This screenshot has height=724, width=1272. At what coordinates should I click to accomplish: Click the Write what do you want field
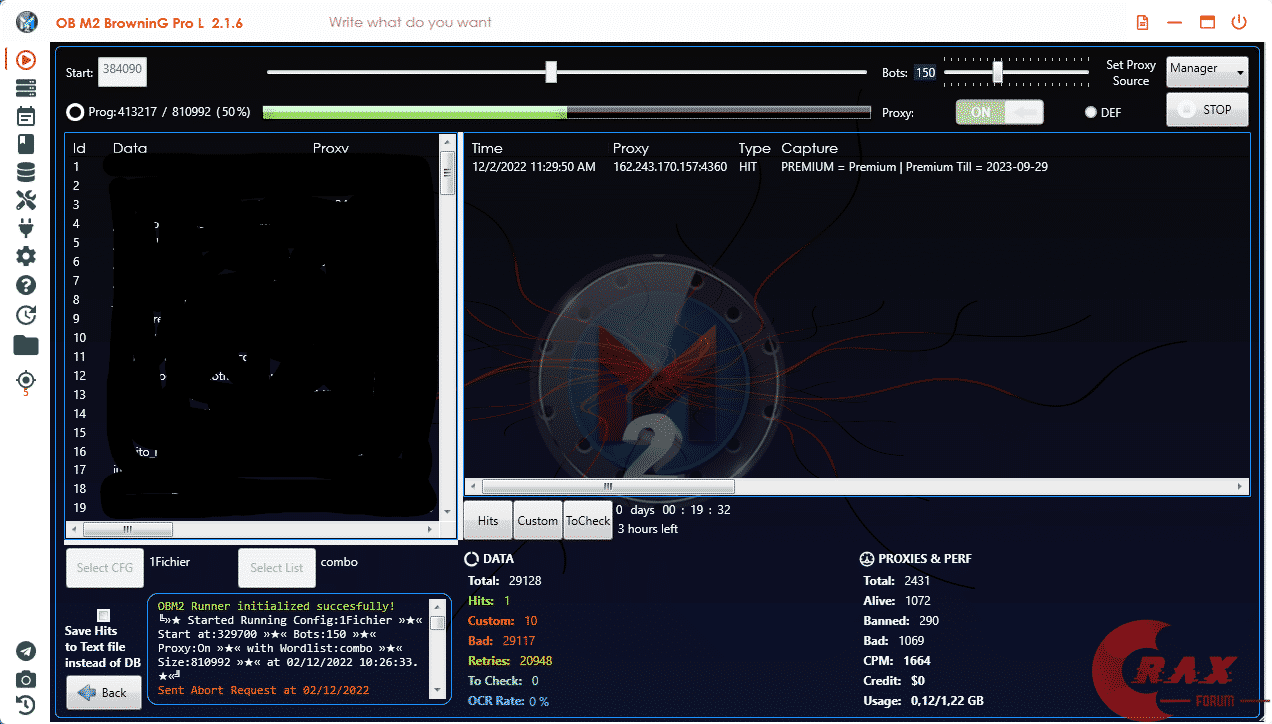(x=410, y=22)
